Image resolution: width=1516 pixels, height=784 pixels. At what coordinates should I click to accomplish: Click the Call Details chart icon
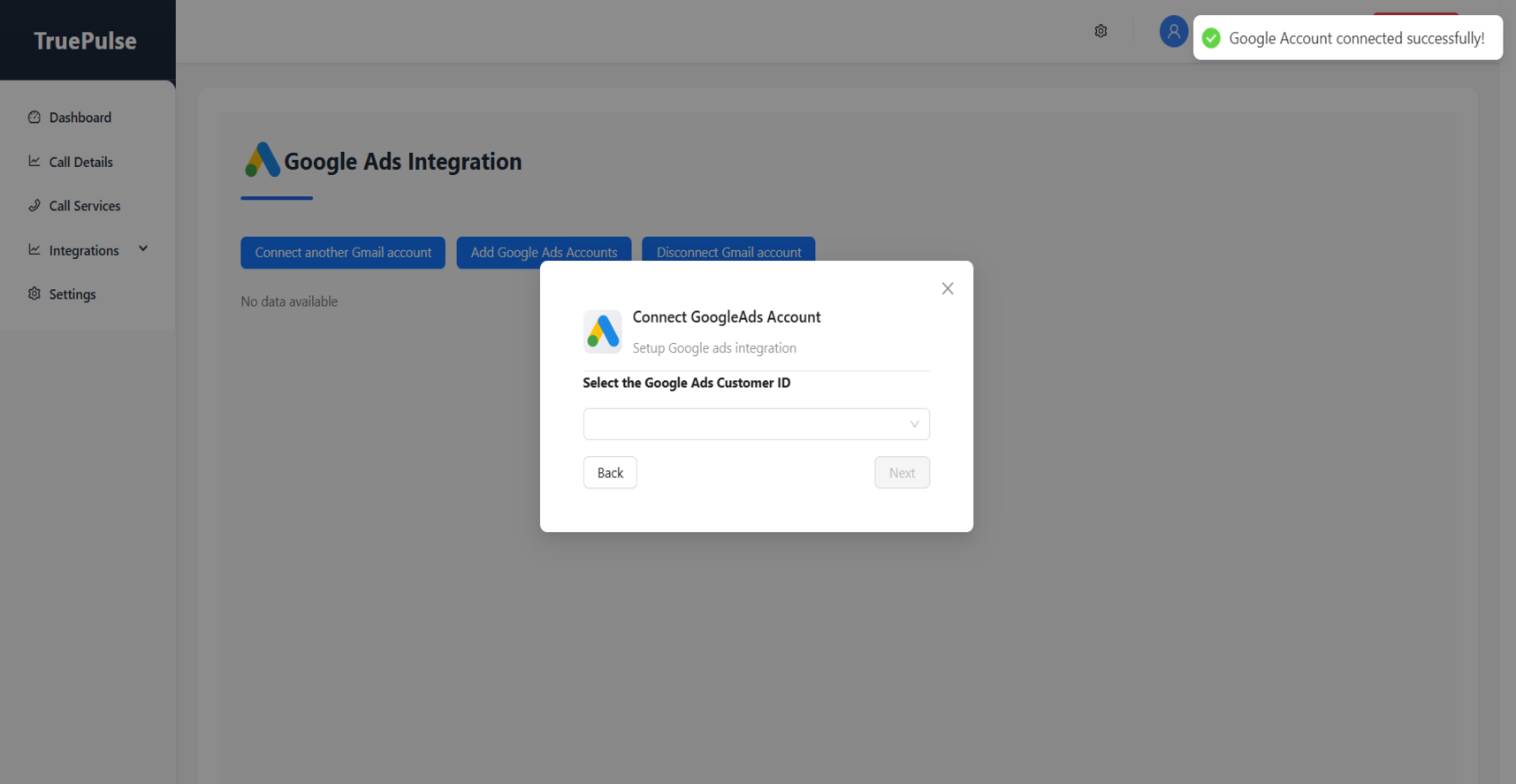pos(34,161)
